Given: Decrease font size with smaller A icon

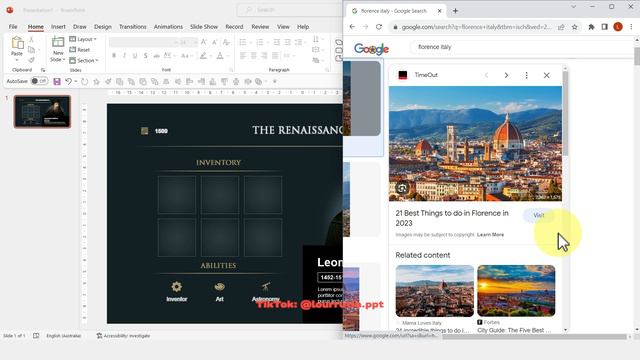Looking at the screenshot, I should (215, 42).
